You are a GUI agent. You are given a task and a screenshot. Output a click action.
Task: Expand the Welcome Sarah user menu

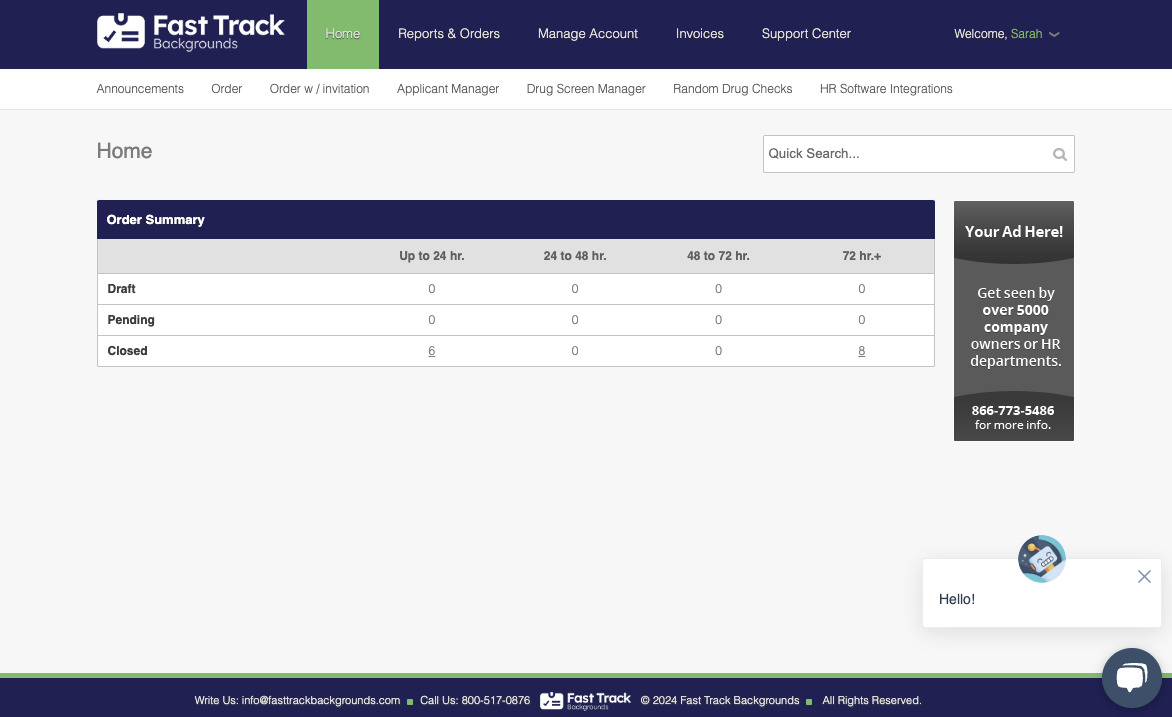coord(1006,34)
